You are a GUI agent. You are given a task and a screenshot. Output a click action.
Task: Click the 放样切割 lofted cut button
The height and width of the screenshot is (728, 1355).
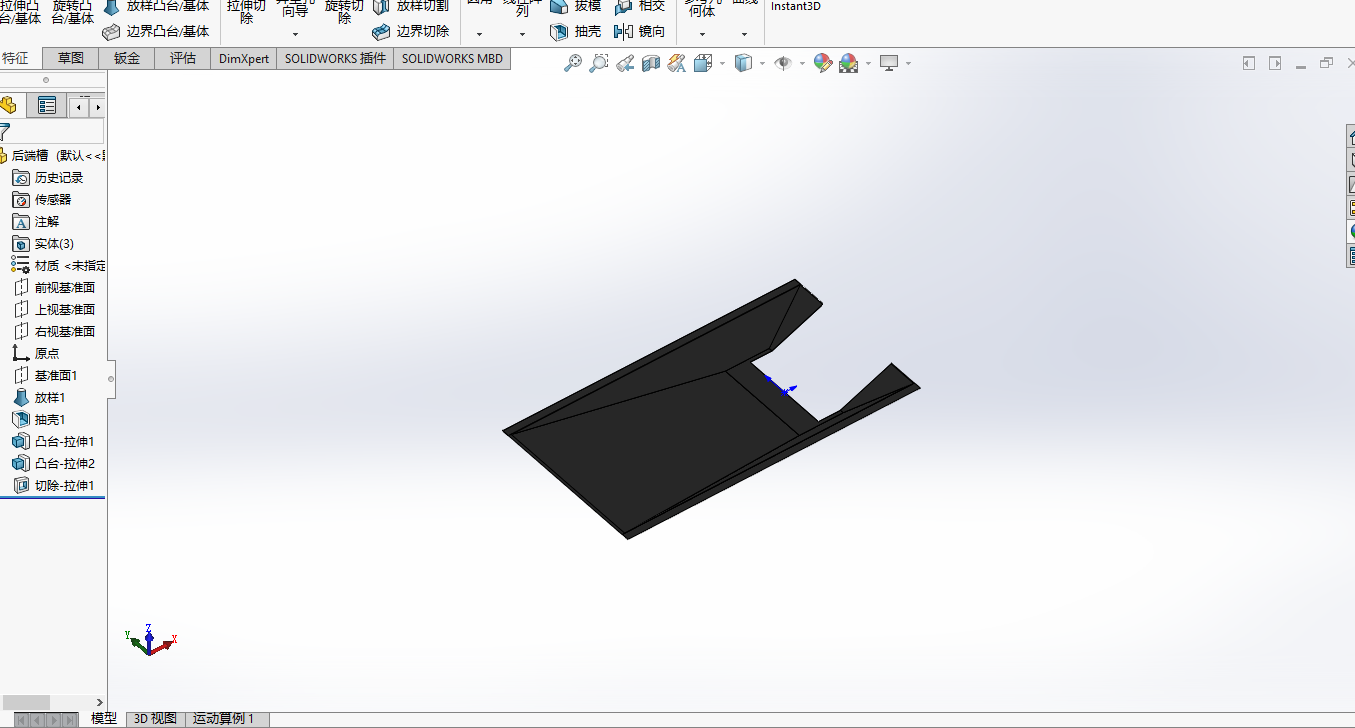click(411, 6)
